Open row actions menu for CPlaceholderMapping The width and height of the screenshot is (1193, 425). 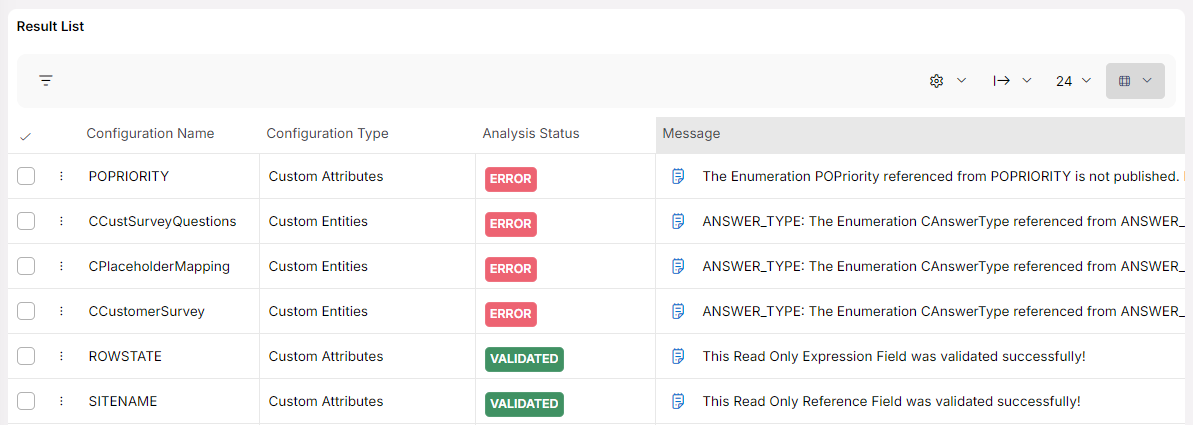(62, 266)
